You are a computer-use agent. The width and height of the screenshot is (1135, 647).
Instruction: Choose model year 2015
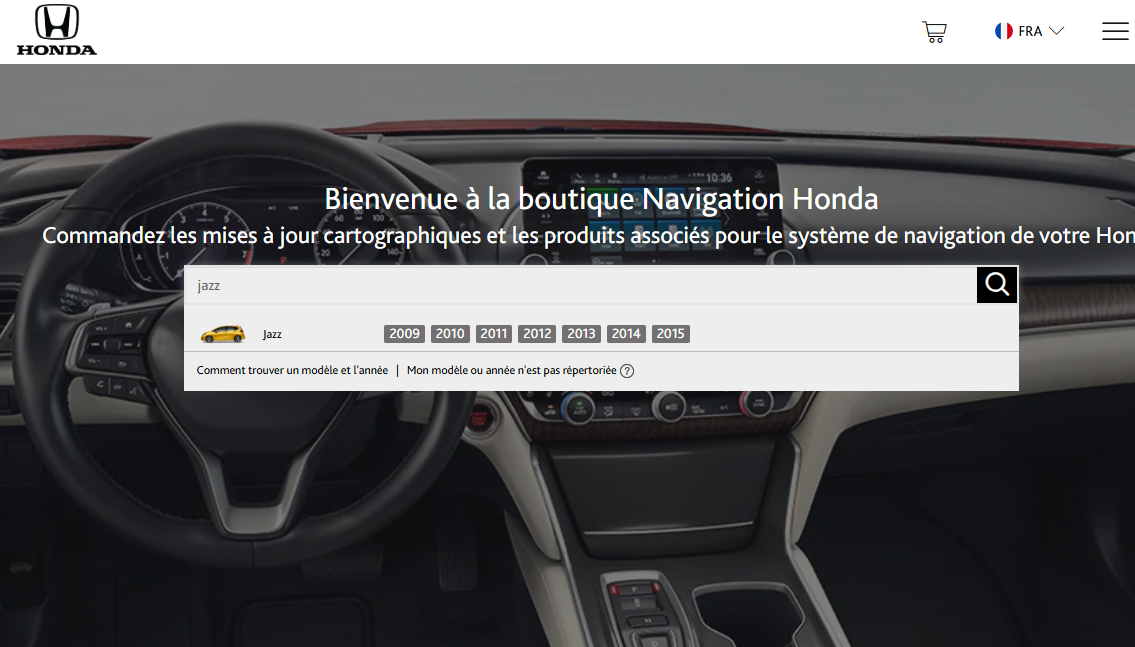[670, 334]
